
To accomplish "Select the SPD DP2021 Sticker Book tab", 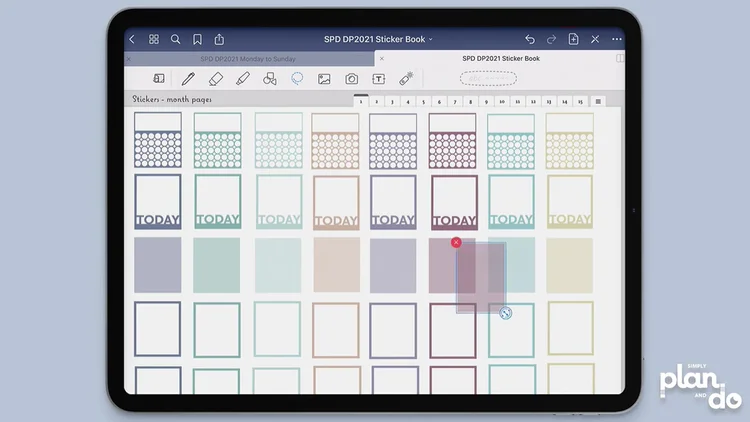I will 501,58.
